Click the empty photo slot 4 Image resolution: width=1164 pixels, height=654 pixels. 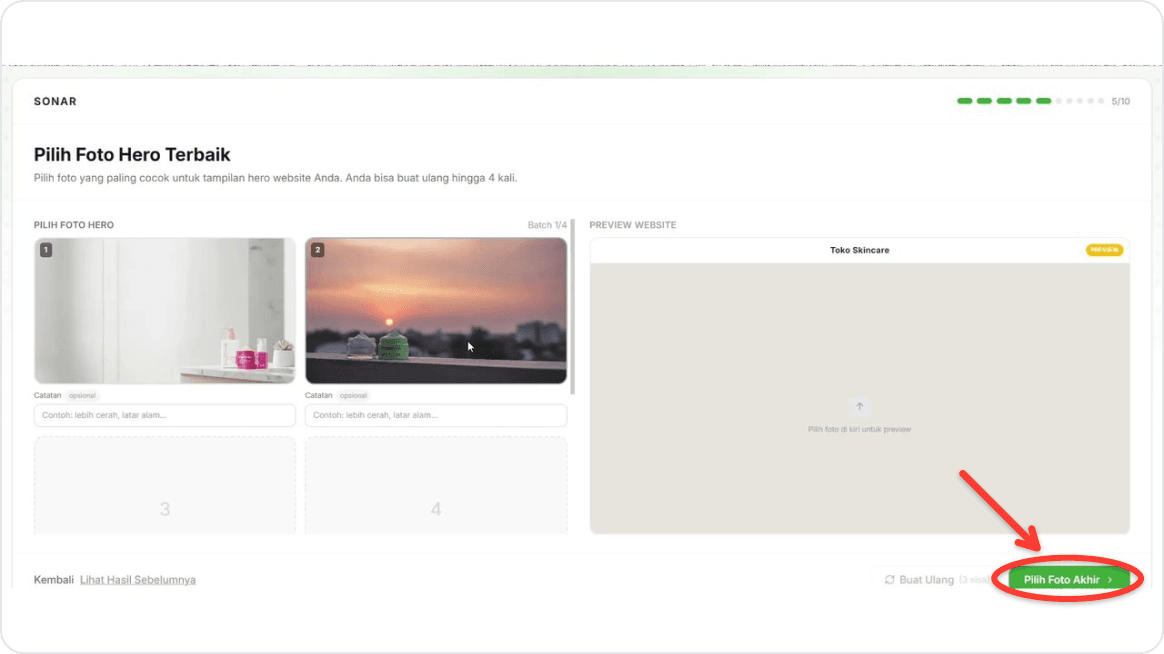(x=436, y=485)
